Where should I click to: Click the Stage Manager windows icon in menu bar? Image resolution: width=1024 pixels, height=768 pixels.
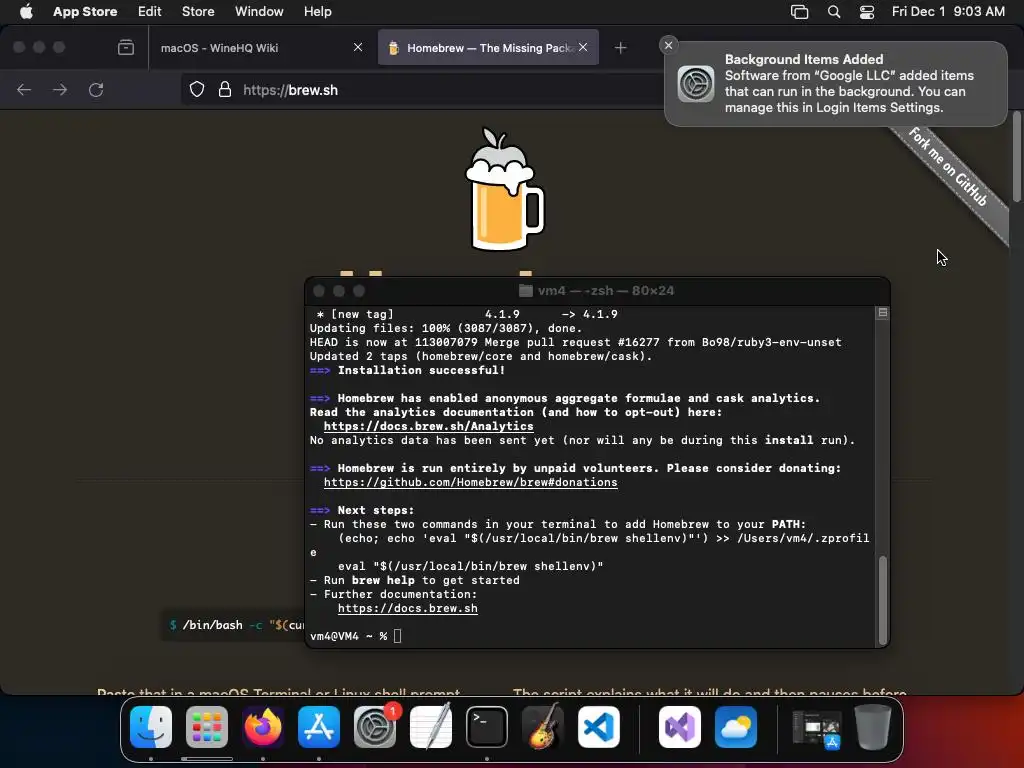coord(799,11)
